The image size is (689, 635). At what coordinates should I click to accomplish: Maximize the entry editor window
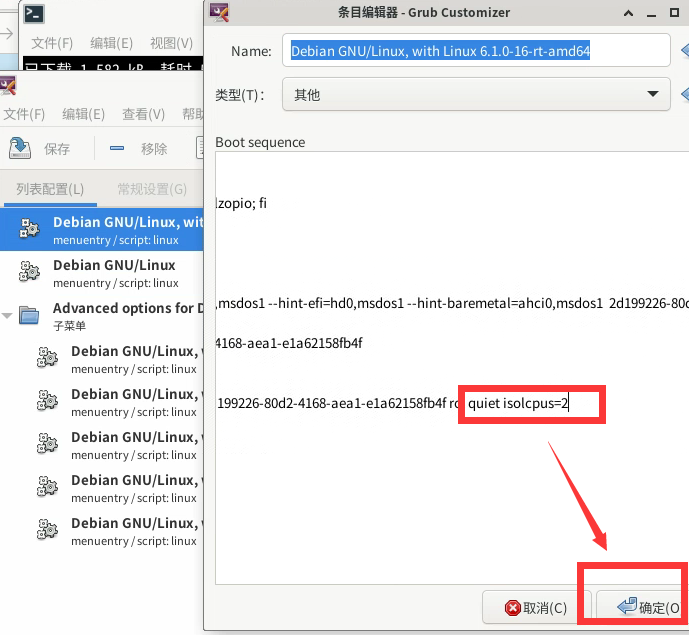674,13
